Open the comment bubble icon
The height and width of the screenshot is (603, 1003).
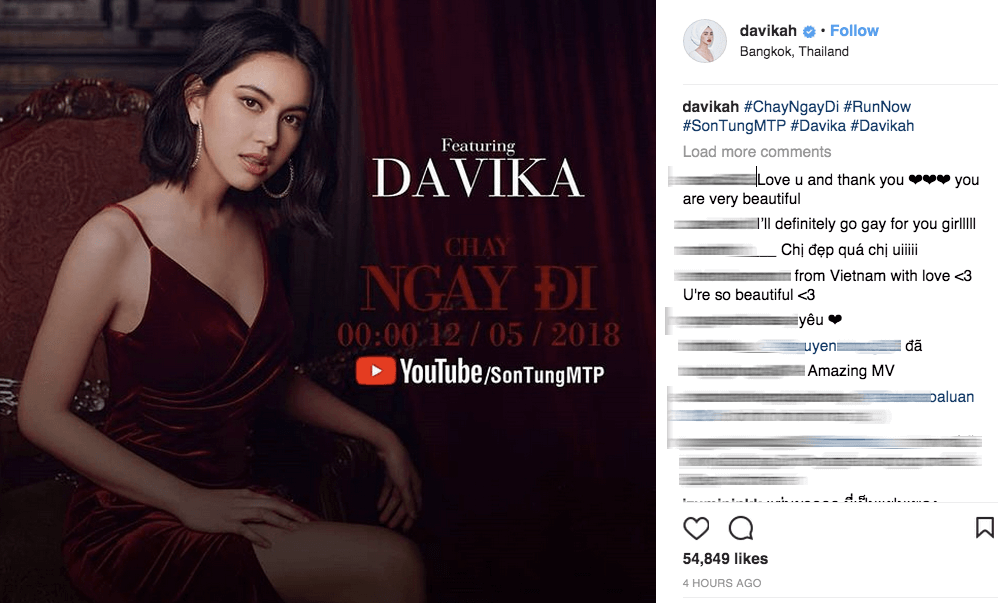click(741, 528)
